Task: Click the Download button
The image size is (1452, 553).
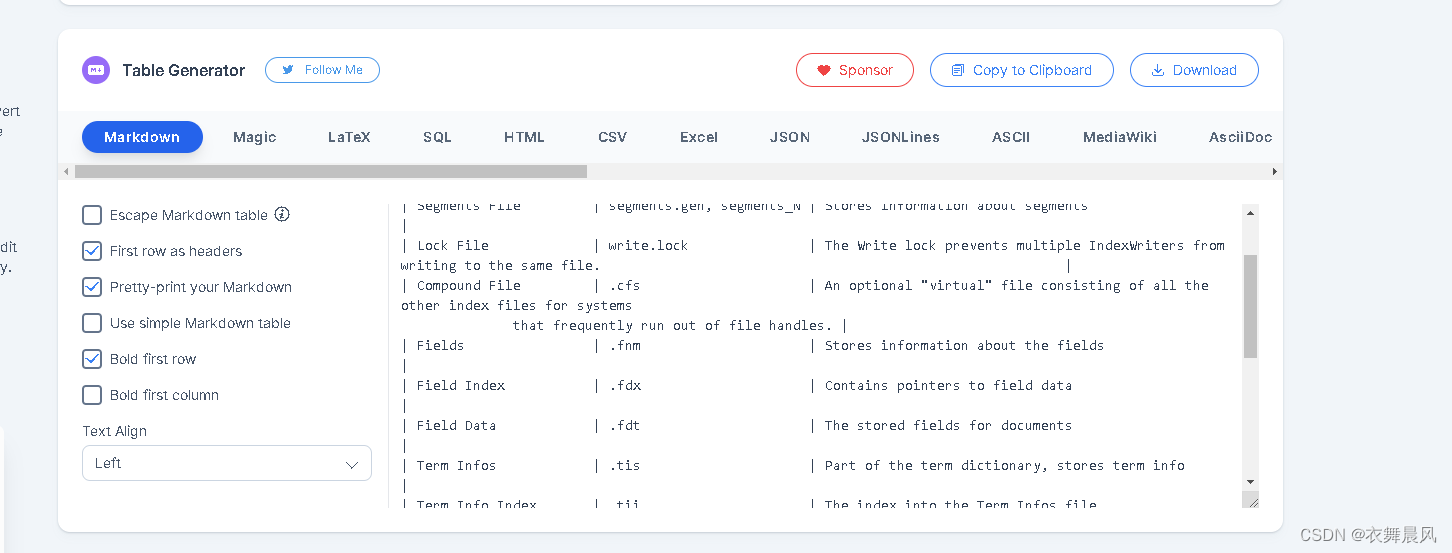Action: (1194, 70)
